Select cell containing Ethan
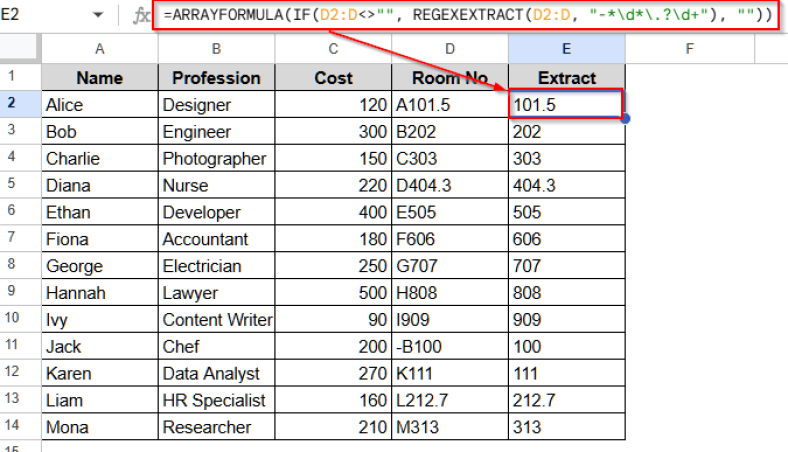Screen dimensions: 788x452 tap(100, 212)
